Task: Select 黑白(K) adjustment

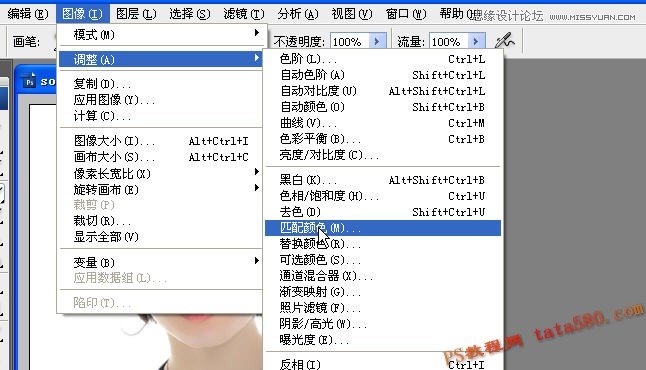Action: pyautogui.click(x=383, y=180)
